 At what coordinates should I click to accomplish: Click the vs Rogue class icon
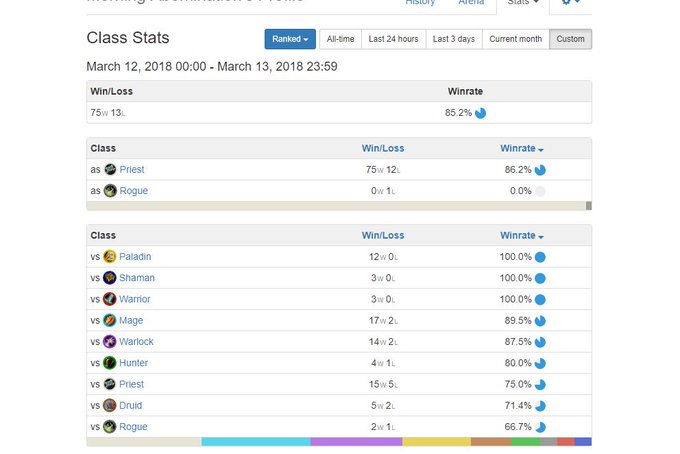point(110,427)
